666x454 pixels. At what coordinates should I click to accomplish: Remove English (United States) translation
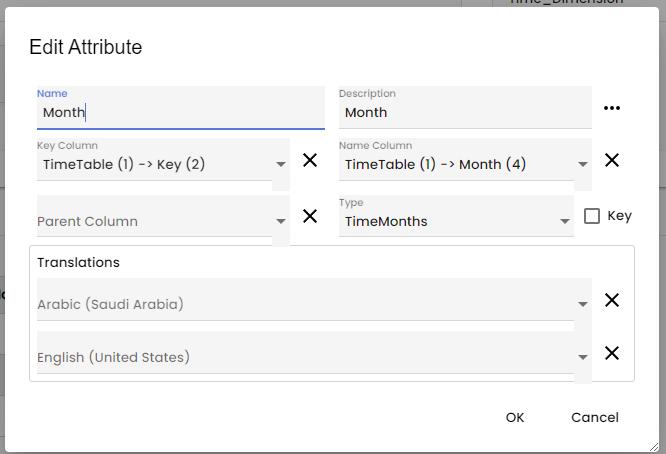point(612,353)
